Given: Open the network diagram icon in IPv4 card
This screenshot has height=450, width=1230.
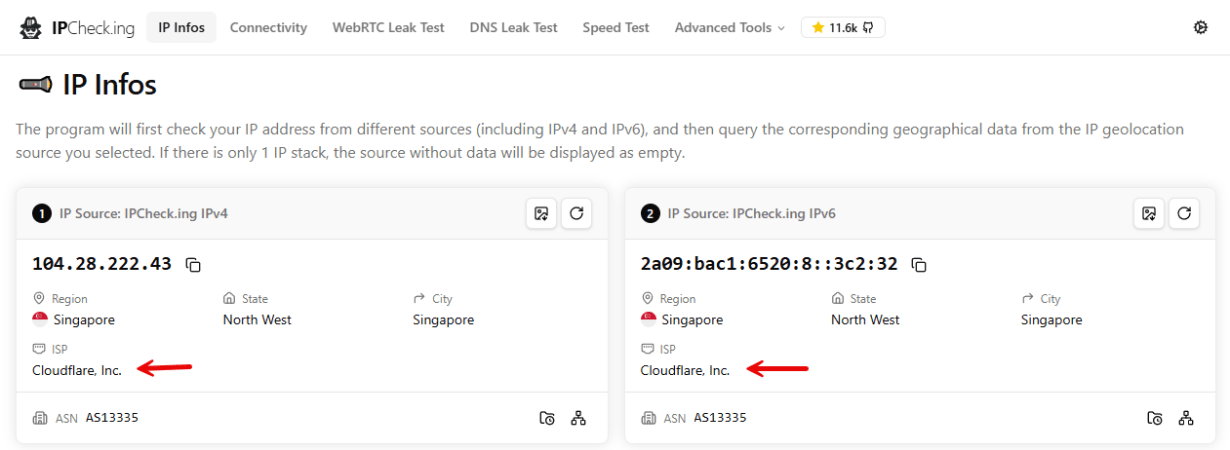Looking at the screenshot, I should click(x=578, y=418).
